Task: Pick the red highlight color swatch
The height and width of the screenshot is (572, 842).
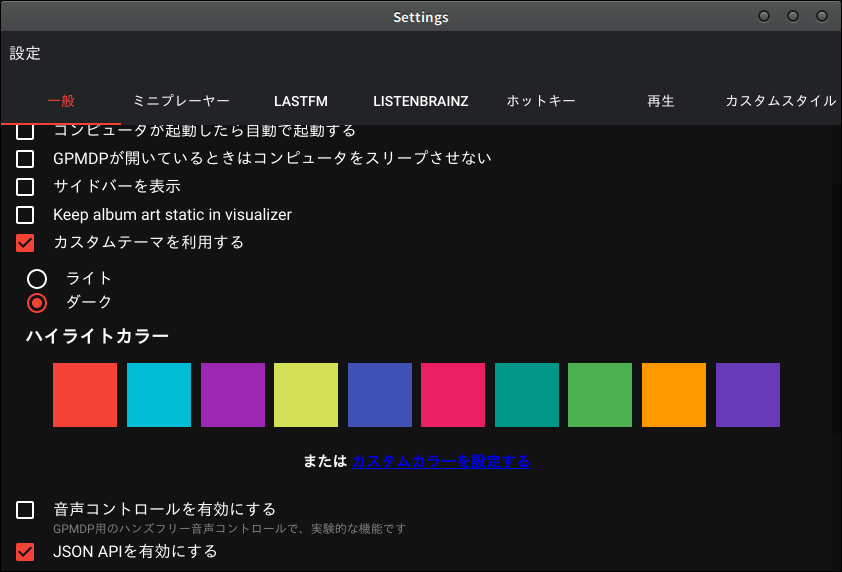Action: coord(85,395)
